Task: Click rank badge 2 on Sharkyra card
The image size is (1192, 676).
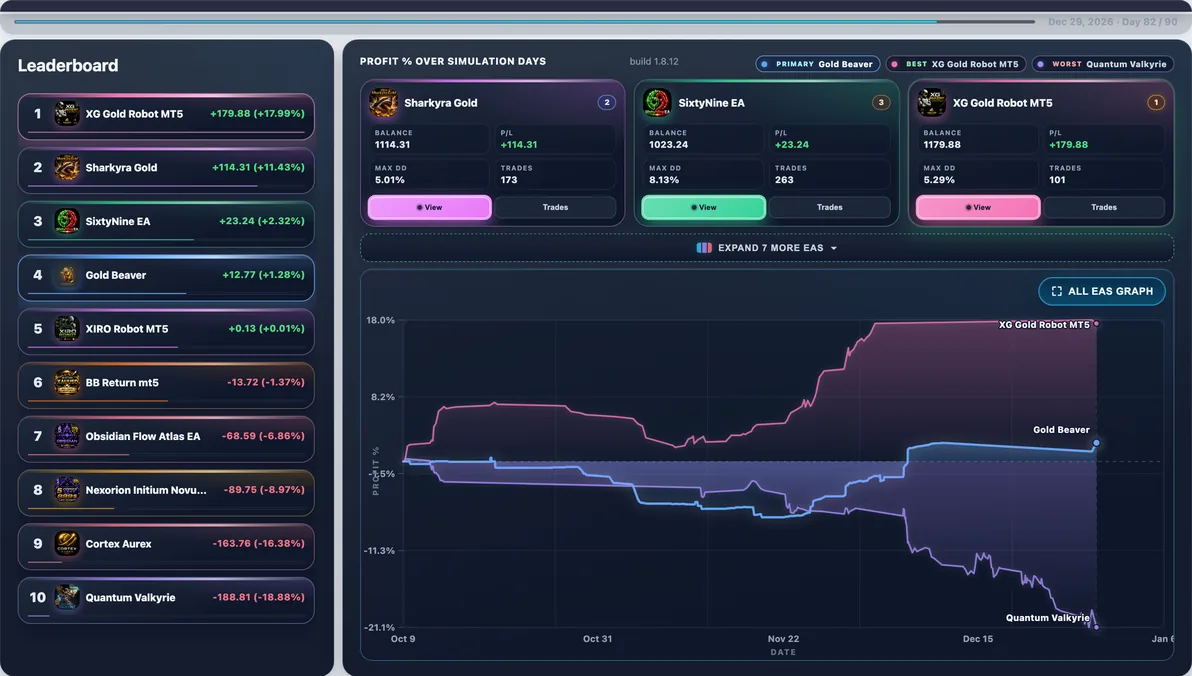Action: (607, 102)
